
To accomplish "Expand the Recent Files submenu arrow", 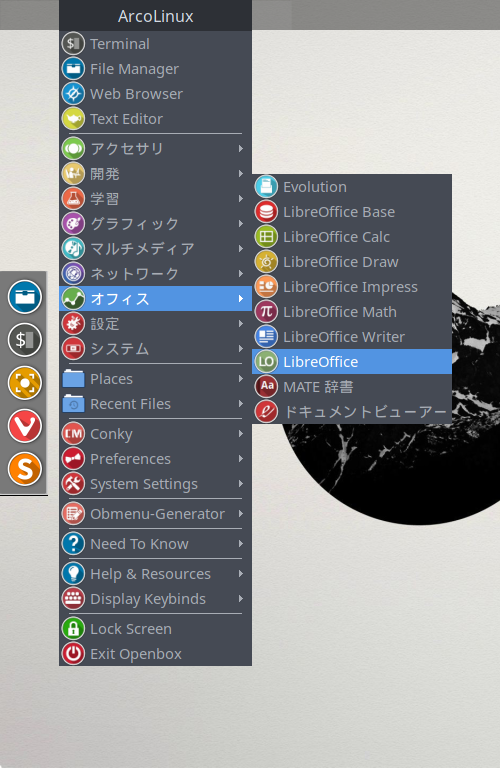I will 240,404.
